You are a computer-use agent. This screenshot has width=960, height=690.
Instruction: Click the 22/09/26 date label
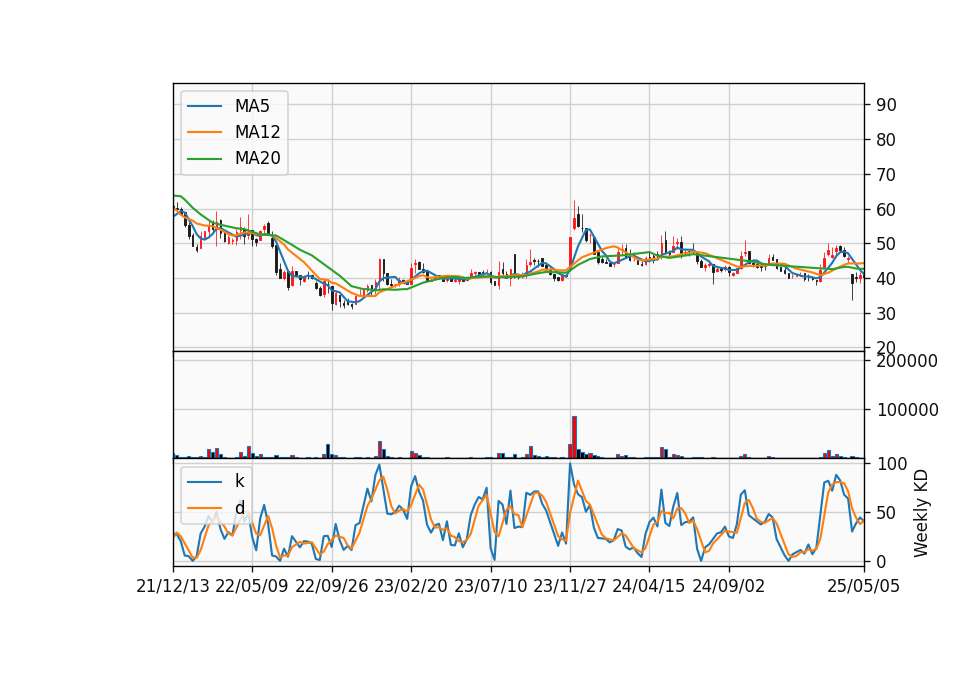332,587
